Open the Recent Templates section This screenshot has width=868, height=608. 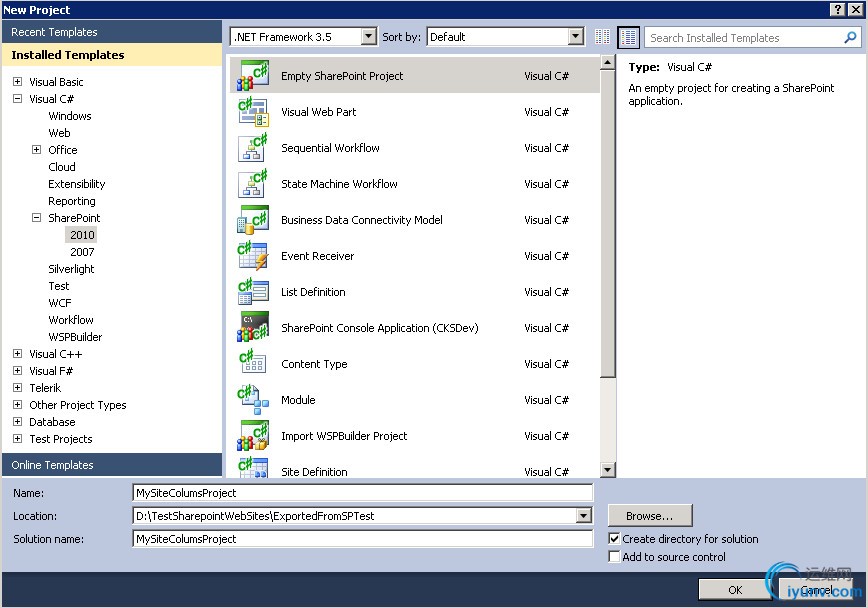112,32
